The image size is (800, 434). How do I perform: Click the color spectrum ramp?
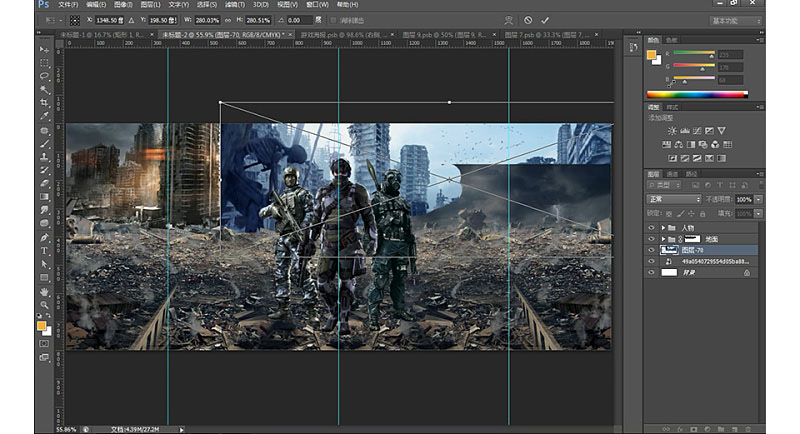coord(697,94)
